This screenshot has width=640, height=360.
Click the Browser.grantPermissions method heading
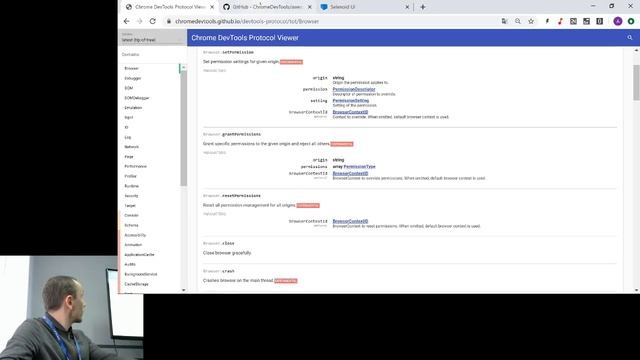[x=232, y=134]
